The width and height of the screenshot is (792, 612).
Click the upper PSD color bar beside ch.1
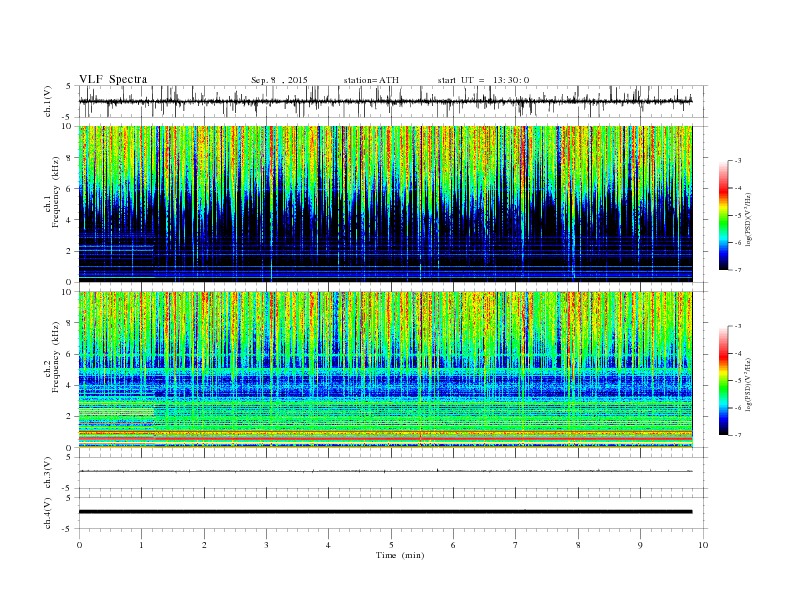723,216
